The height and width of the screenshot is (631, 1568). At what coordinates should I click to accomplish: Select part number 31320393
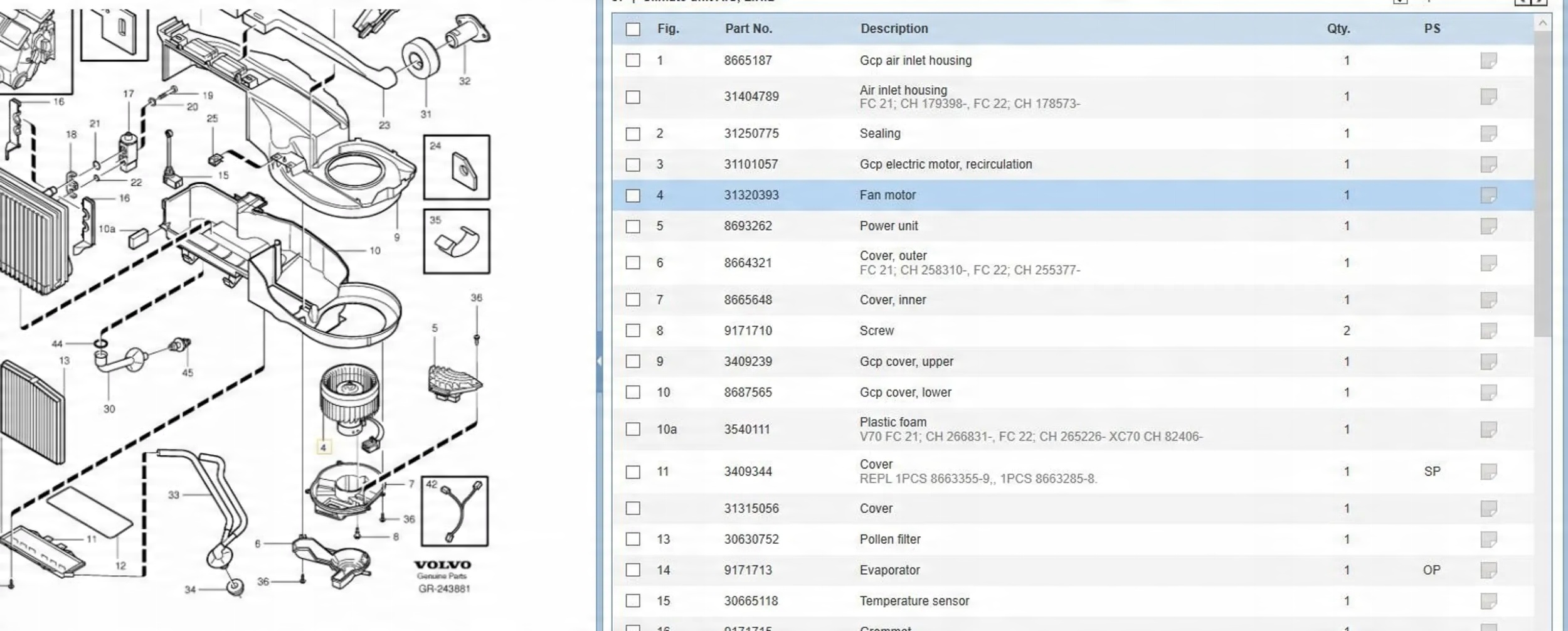(751, 195)
